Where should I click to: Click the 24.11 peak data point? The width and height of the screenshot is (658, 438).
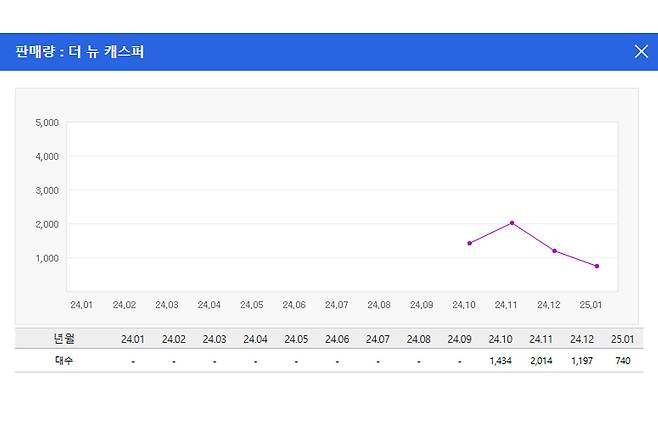(x=512, y=223)
